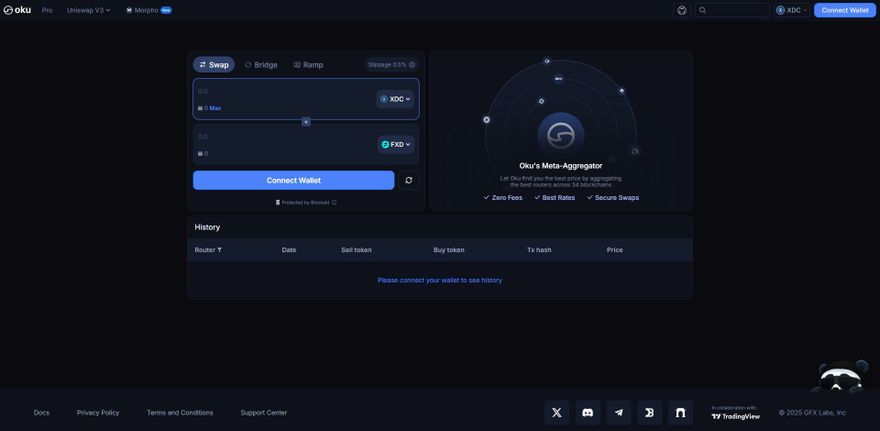The width and height of the screenshot is (880, 431).
Task: Click the large Connect Wallet button
Action: [x=293, y=180]
